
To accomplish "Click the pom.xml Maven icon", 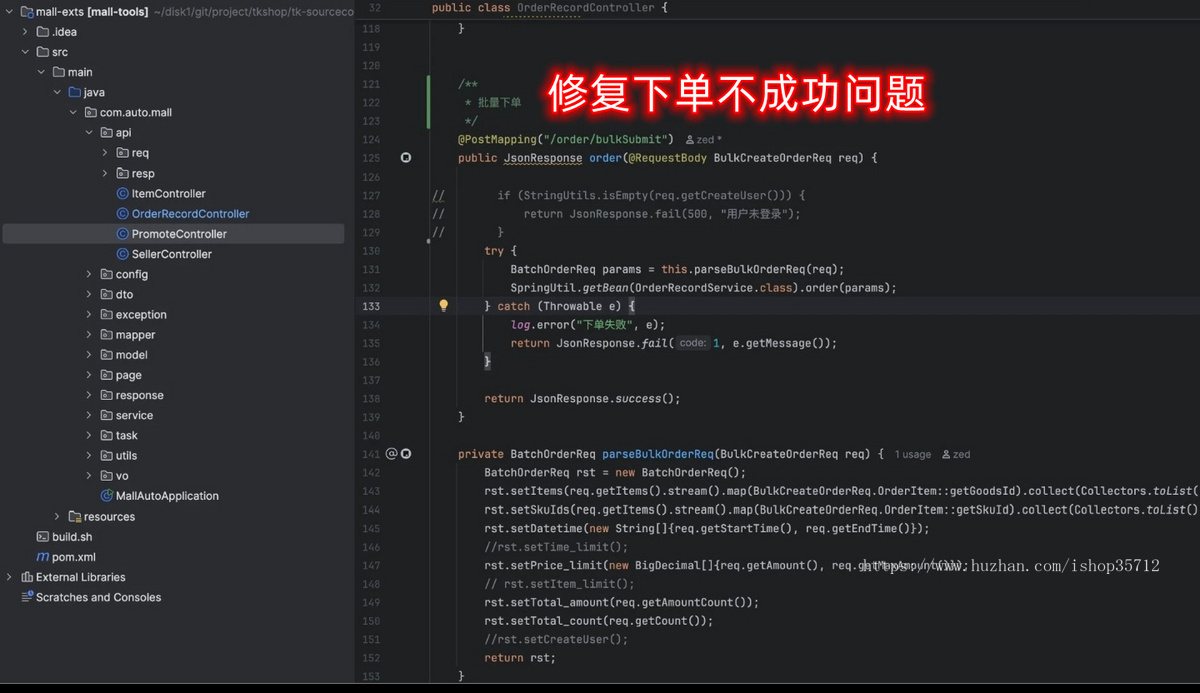I will coord(43,557).
